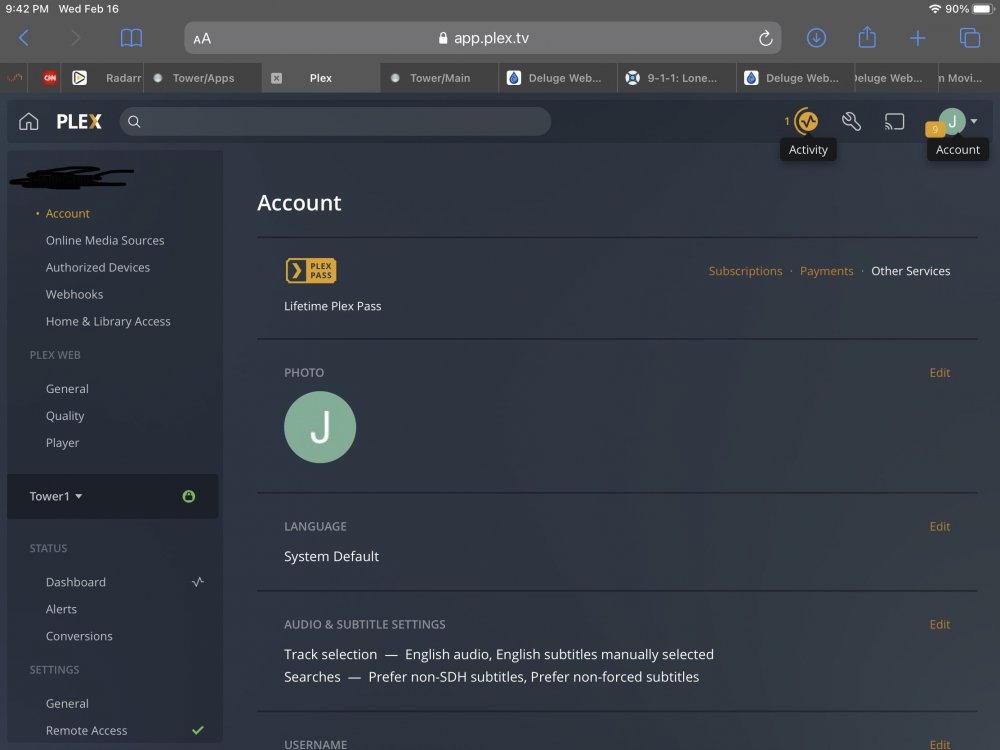Open the first Deluge Web tab
The width and height of the screenshot is (1000, 750).
tap(558, 78)
